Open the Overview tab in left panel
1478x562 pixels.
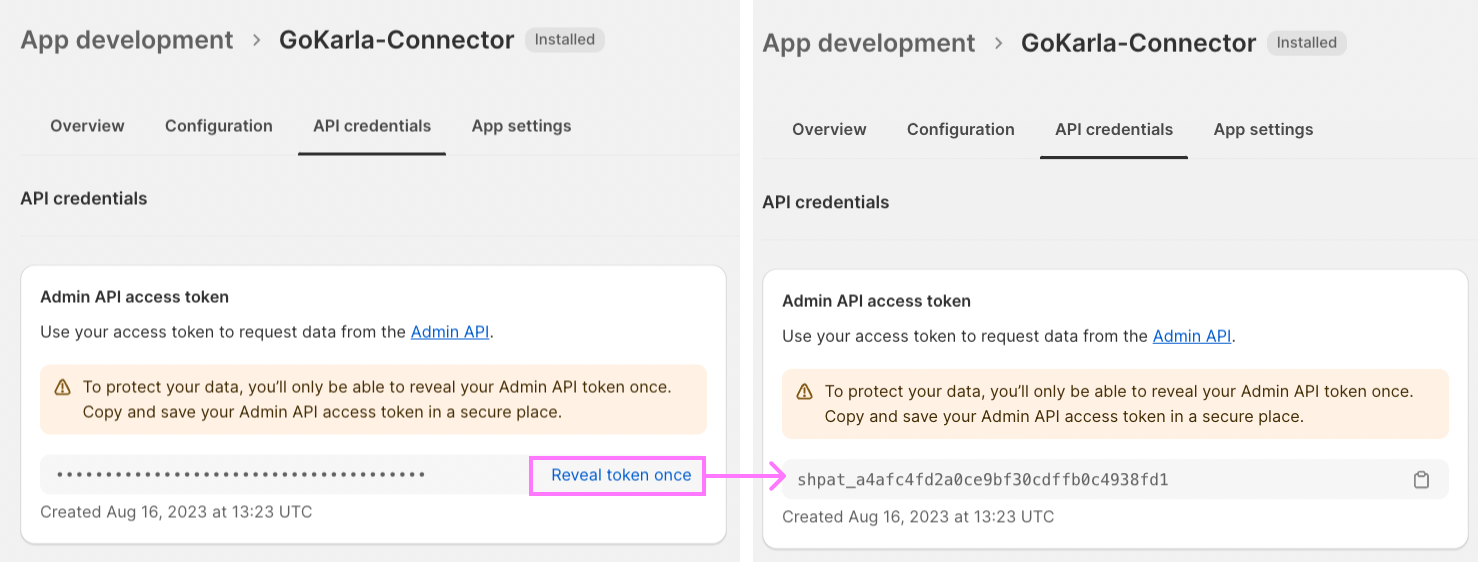pos(87,126)
